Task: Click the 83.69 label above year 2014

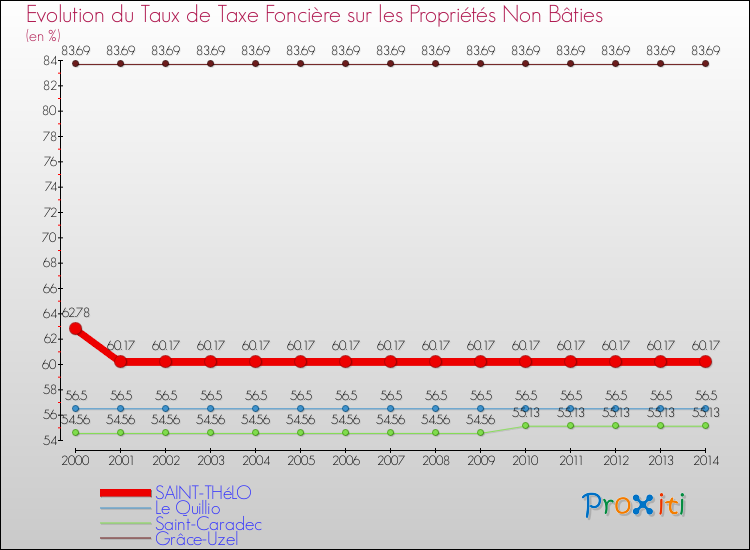Action: 706,50
